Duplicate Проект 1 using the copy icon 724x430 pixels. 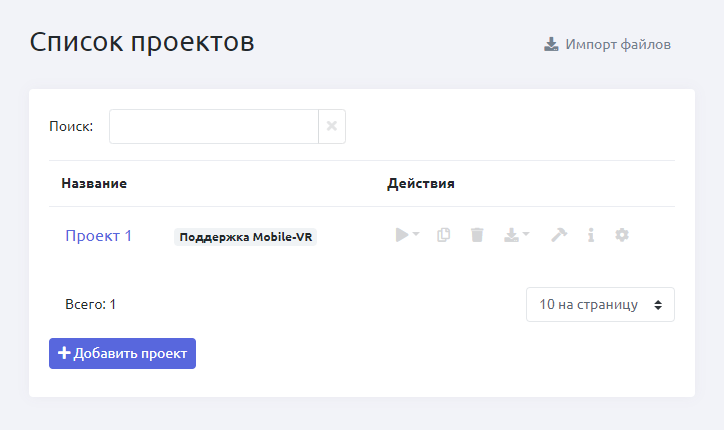click(444, 235)
